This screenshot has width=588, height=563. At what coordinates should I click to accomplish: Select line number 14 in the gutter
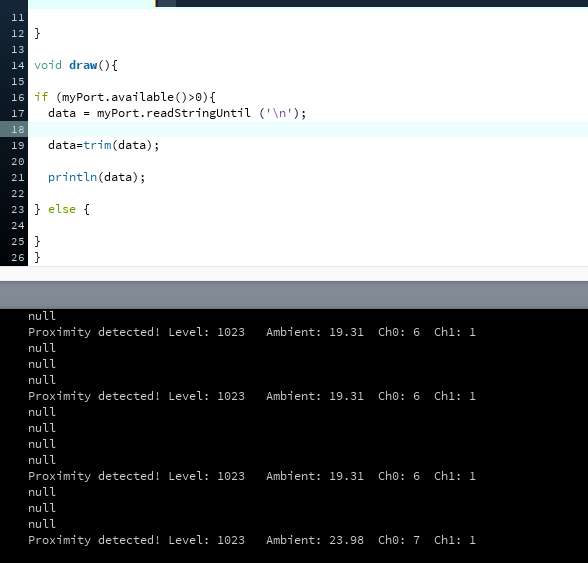18,66
